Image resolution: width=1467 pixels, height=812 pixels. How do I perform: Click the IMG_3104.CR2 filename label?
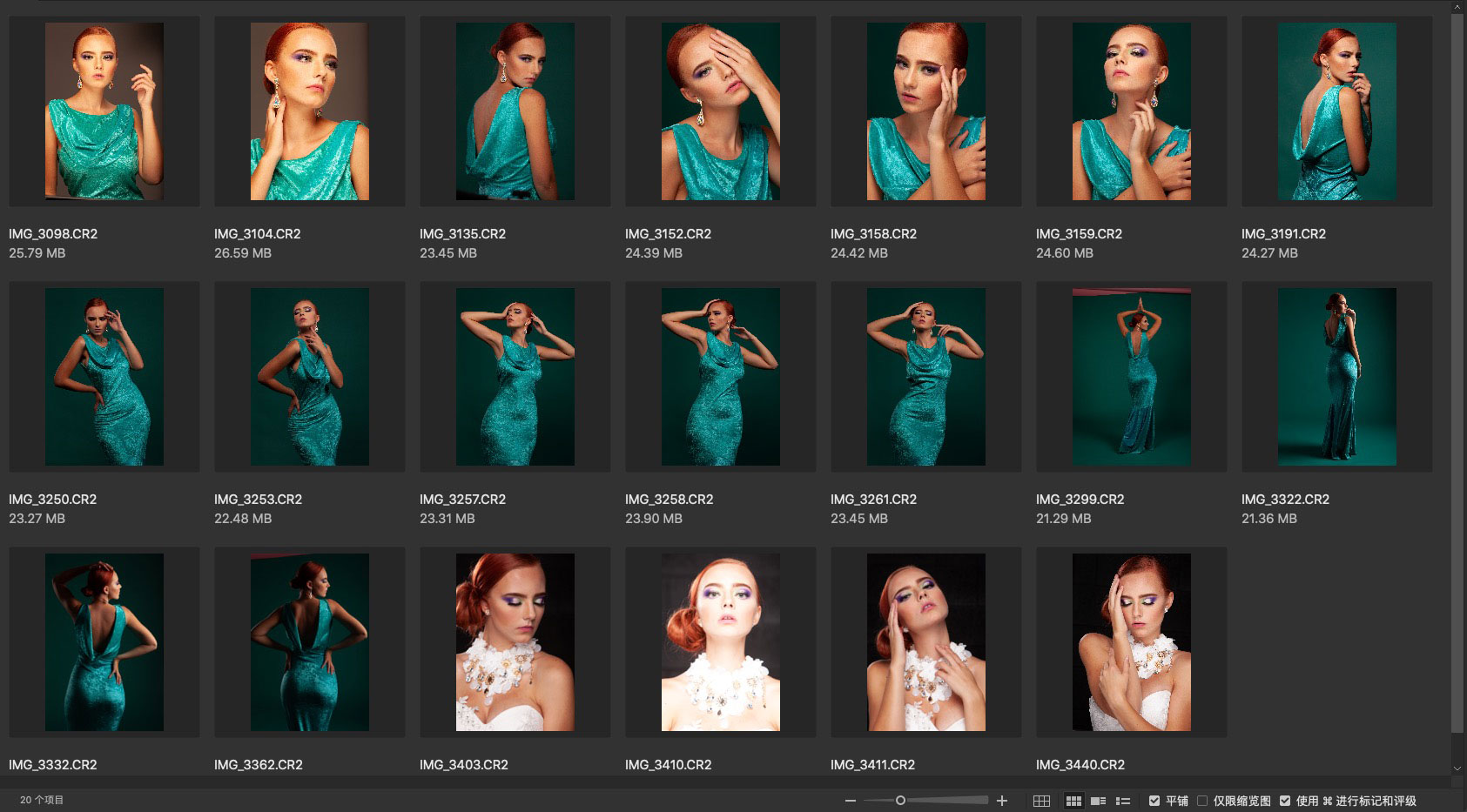click(258, 234)
